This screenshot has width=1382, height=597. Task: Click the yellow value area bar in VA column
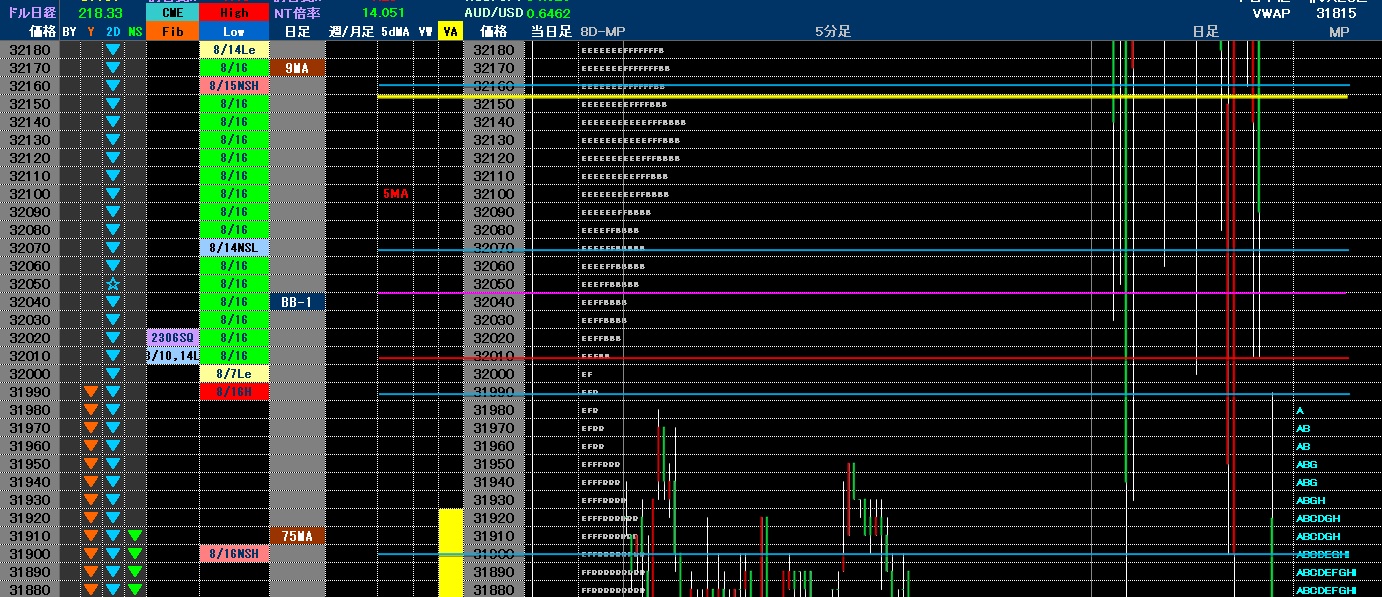[x=451, y=553]
